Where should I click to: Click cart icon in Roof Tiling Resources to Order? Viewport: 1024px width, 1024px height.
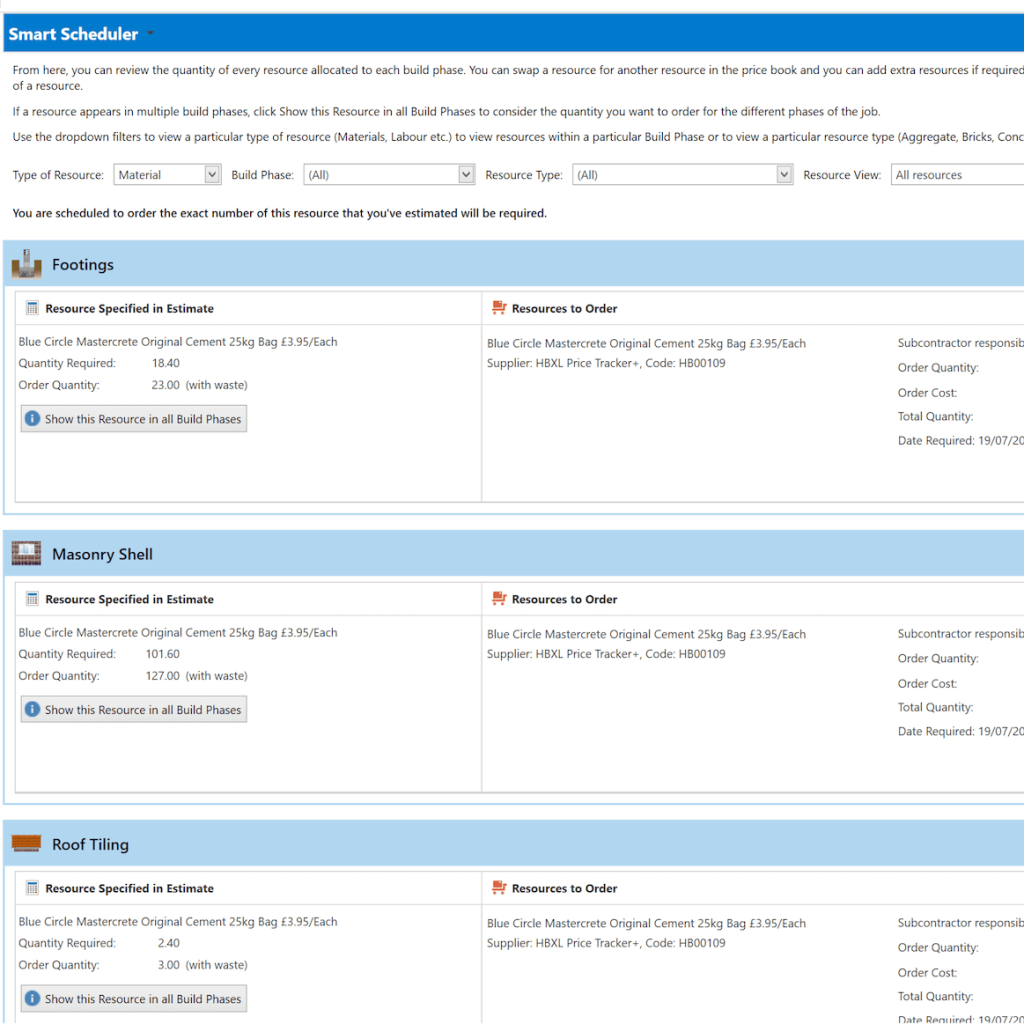[x=500, y=888]
